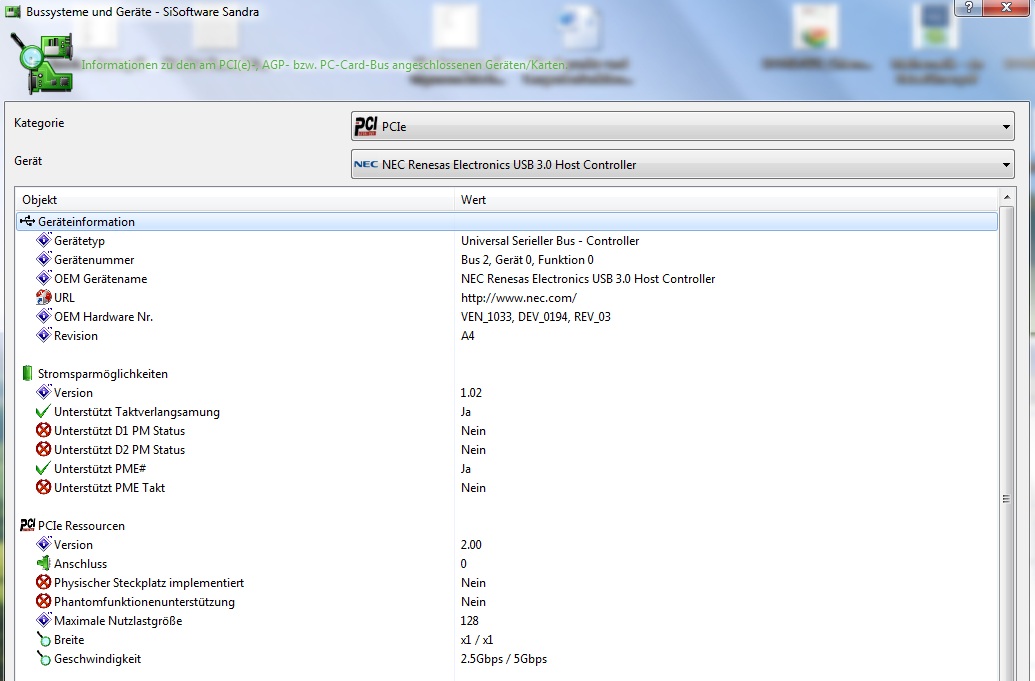Screen dimensions: 1035x681
Task: Click the Physischer Steckplatz implementiert label
Action: (x=149, y=583)
